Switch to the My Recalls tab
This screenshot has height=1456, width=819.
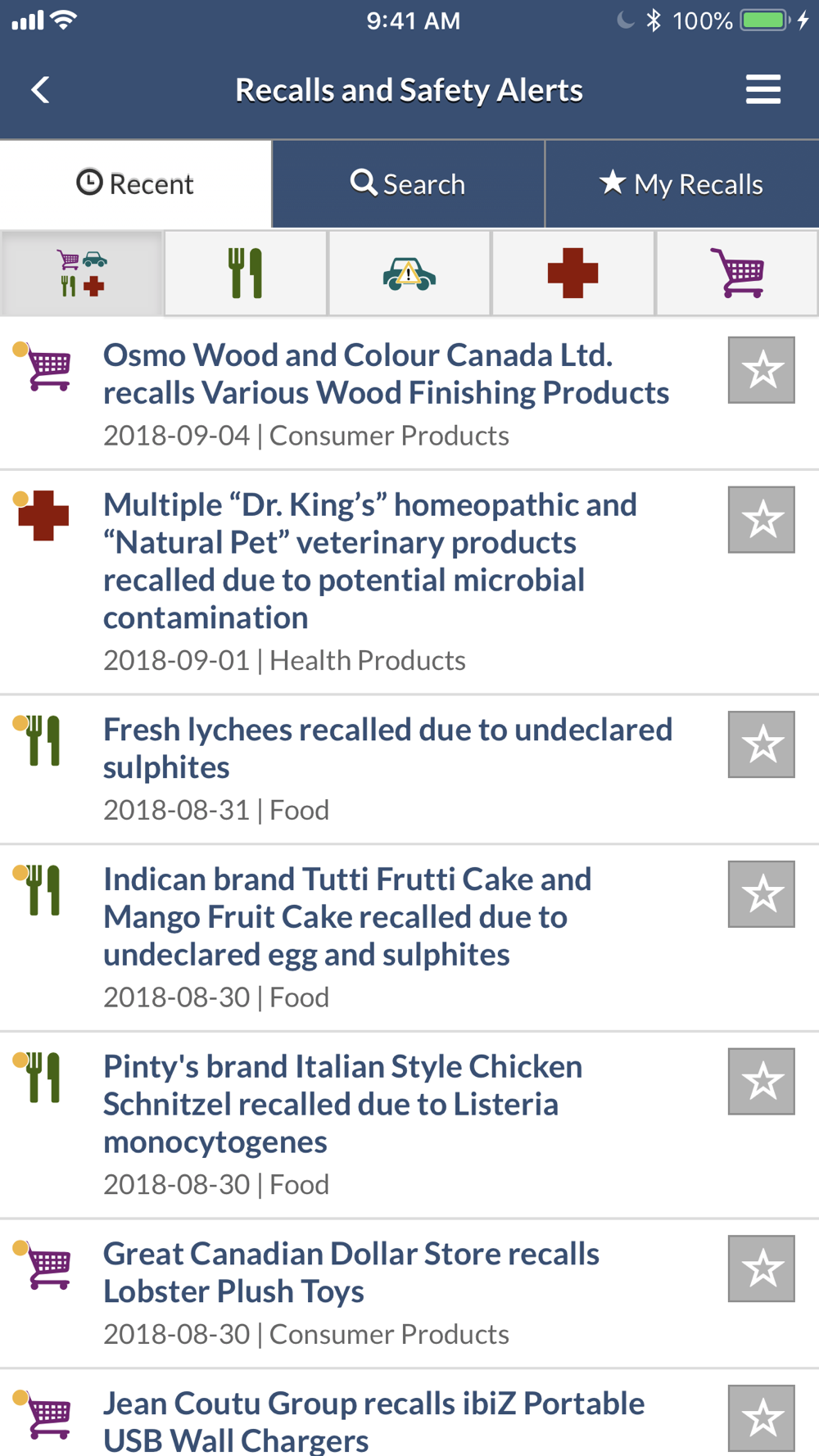(x=682, y=184)
